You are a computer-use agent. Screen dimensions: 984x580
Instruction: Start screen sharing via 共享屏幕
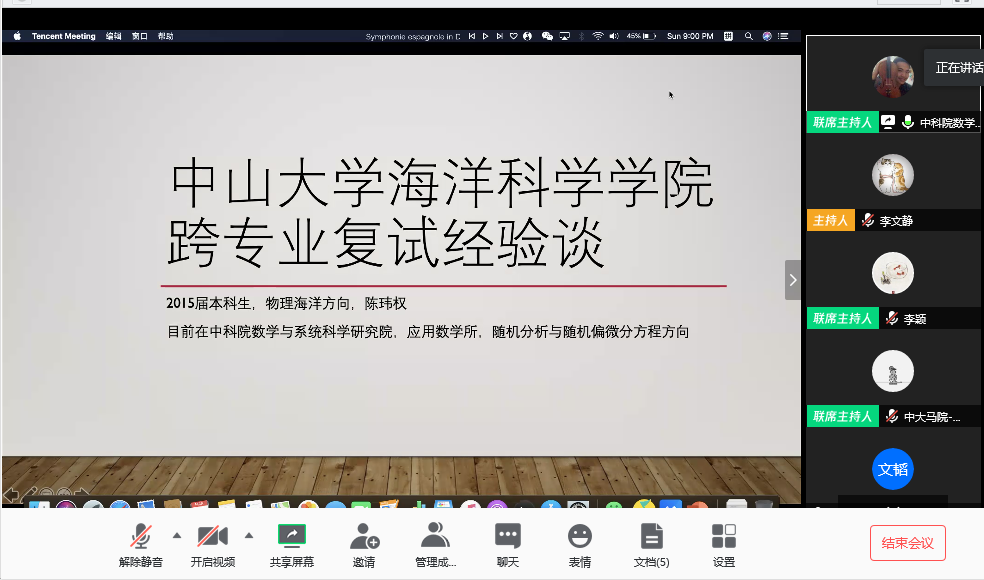click(291, 544)
